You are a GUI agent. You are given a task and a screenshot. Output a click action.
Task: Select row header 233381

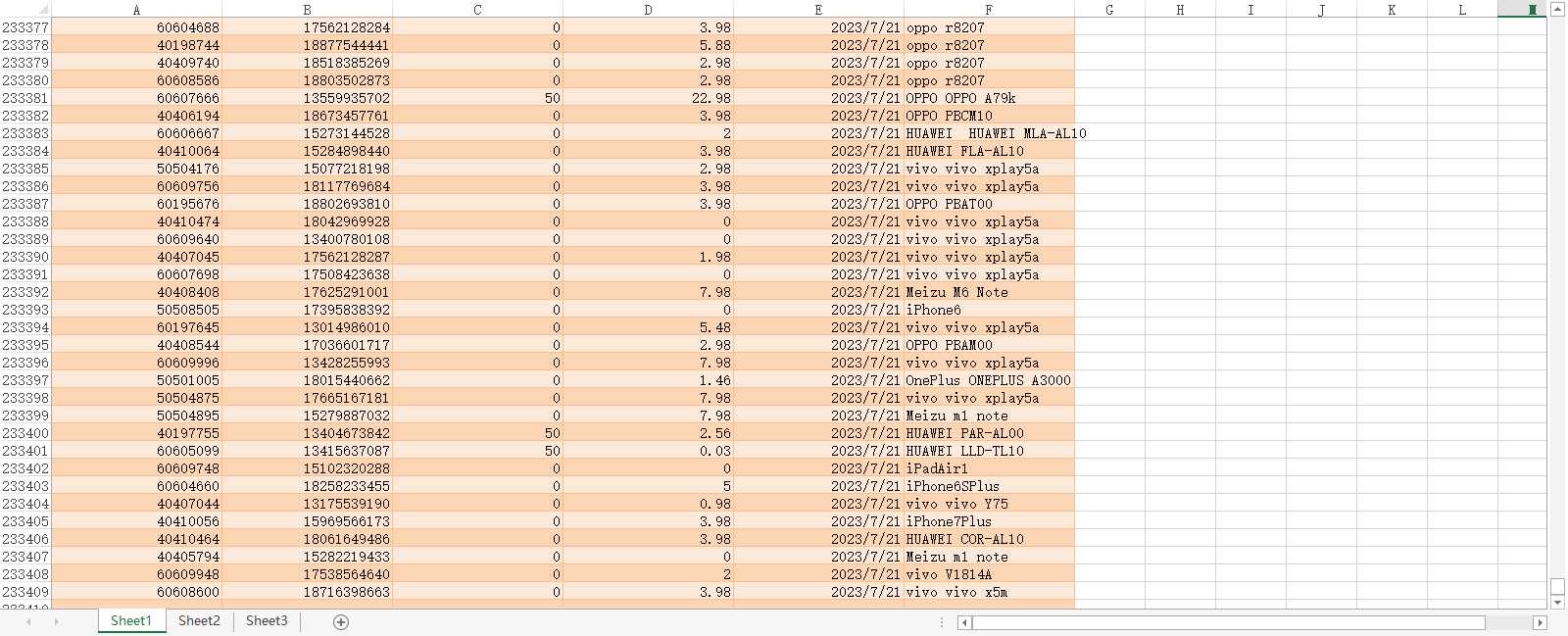point(25,98)
